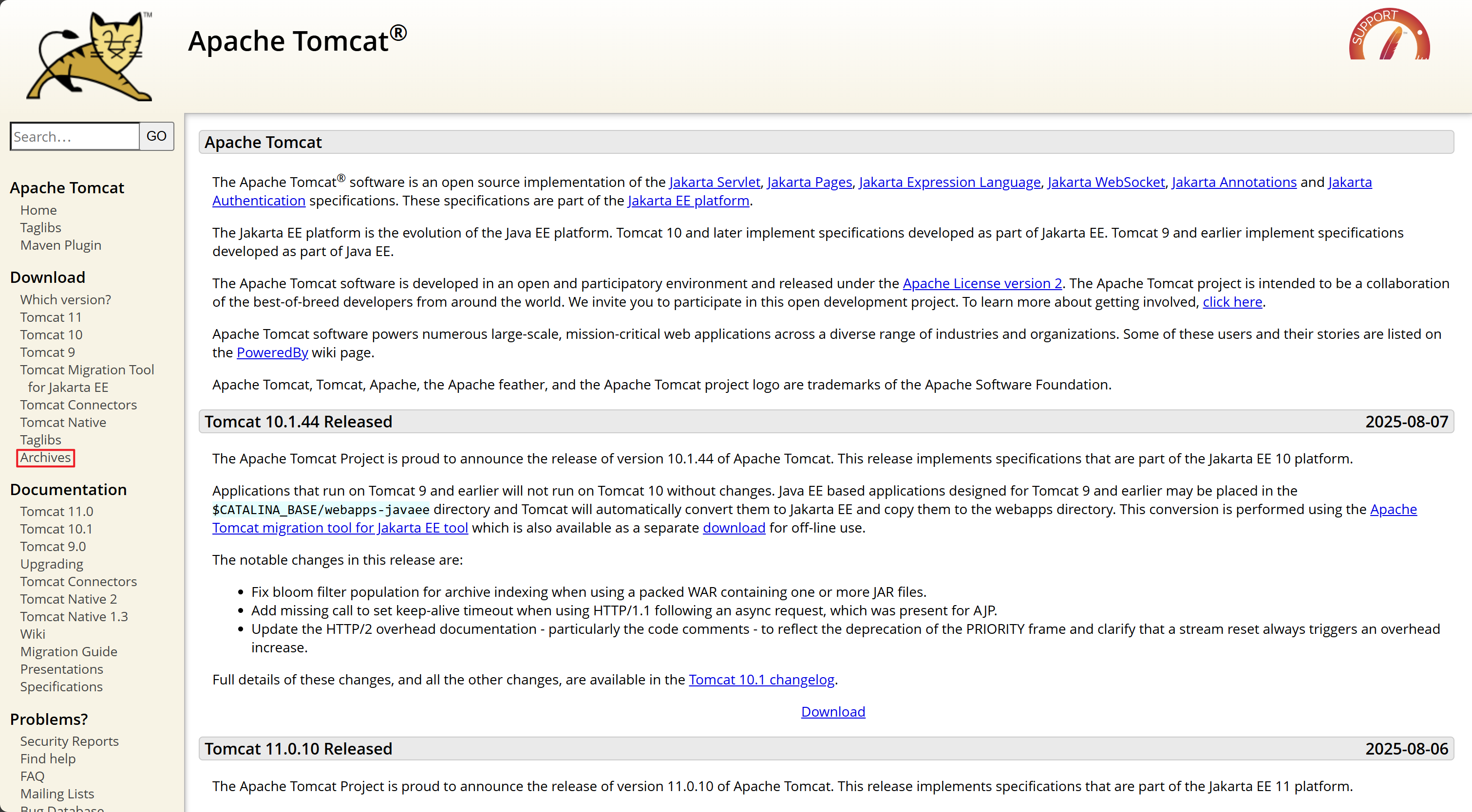Open Tomcat Connectors under Download
The height and width of the screenshot is (812, 1472).
click(78, 405)
